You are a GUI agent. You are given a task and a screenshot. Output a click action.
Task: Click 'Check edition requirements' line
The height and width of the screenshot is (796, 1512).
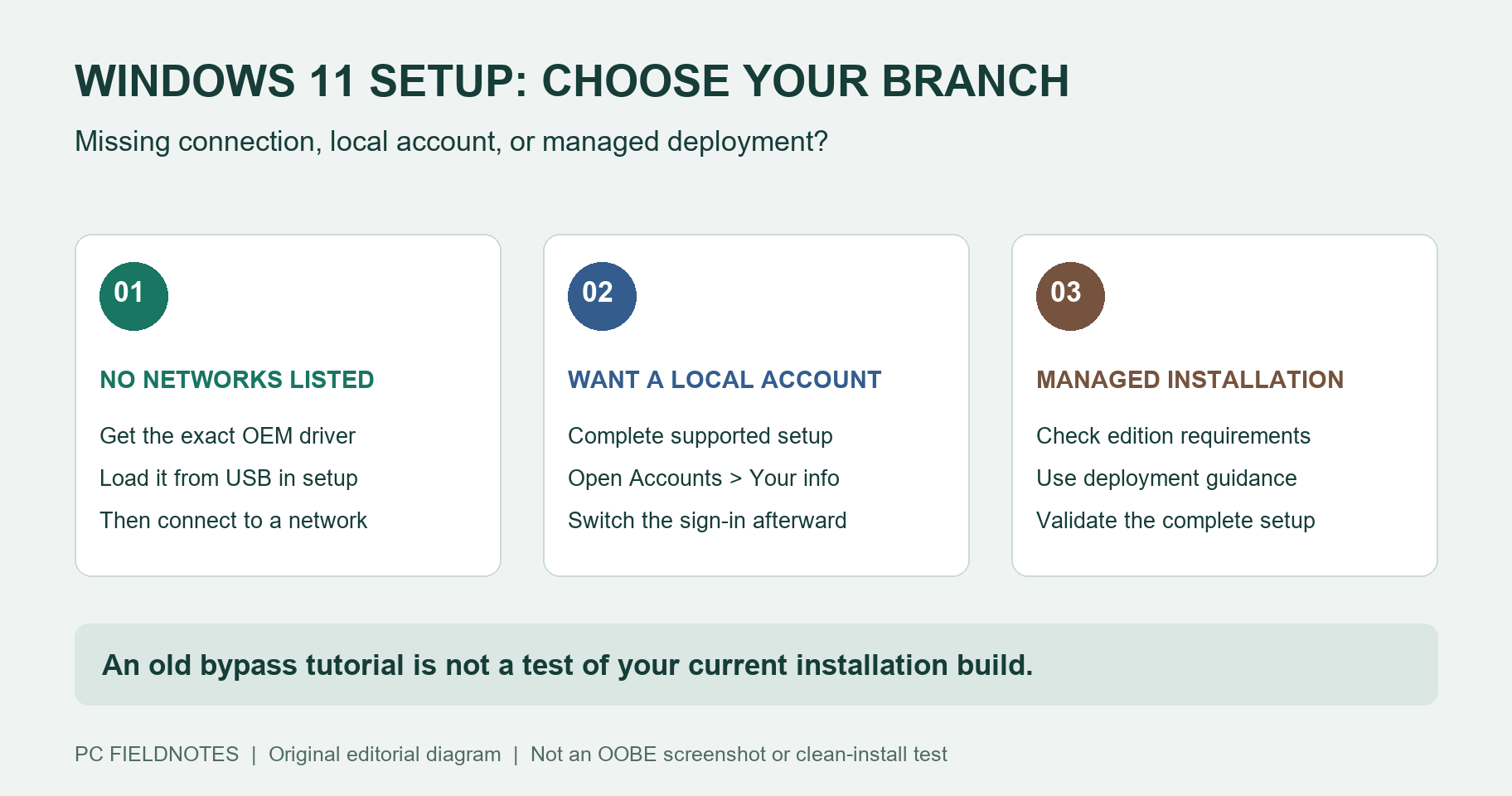(1173, 436)
